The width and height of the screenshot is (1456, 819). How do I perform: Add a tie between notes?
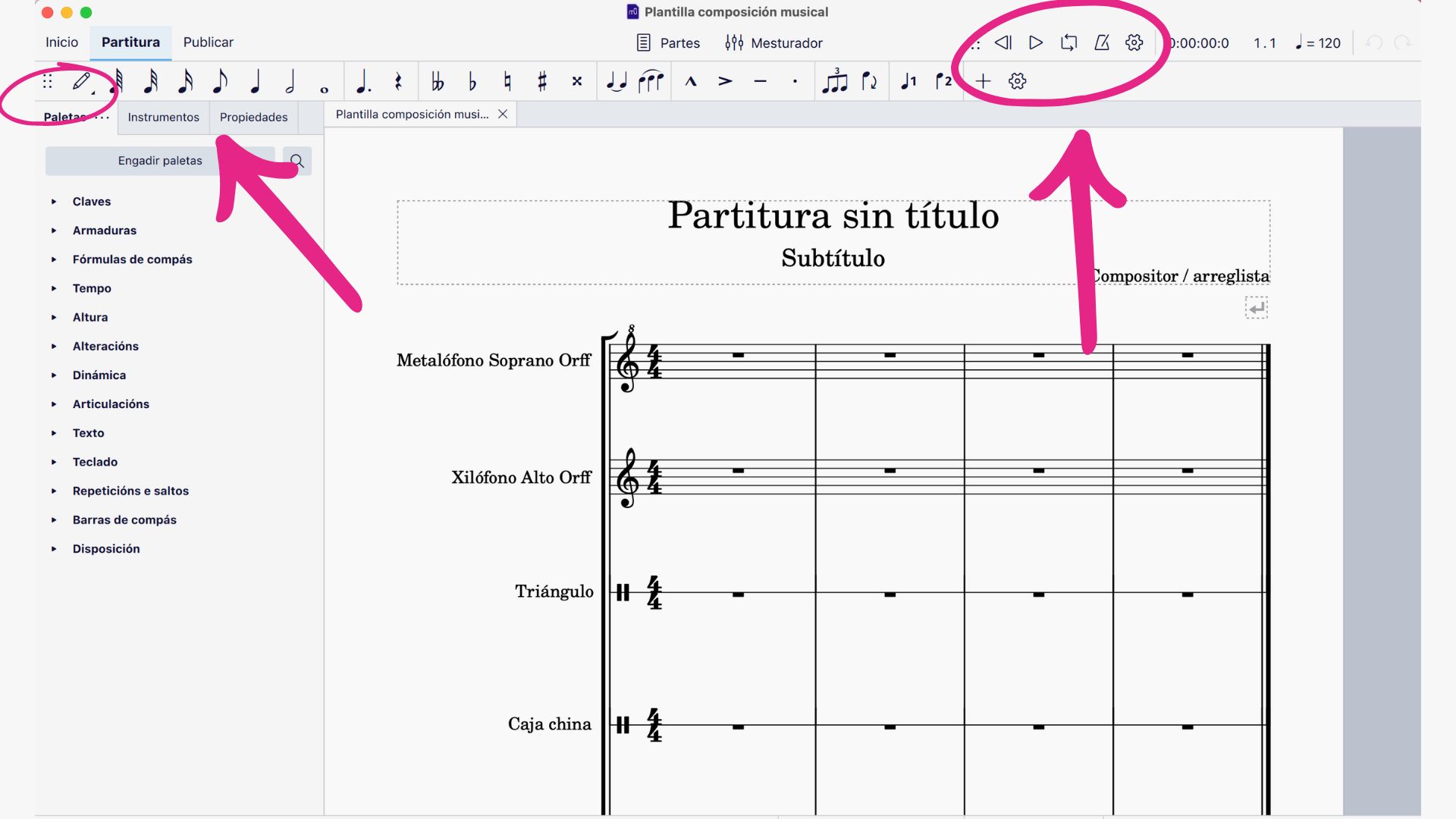point(617,81)
